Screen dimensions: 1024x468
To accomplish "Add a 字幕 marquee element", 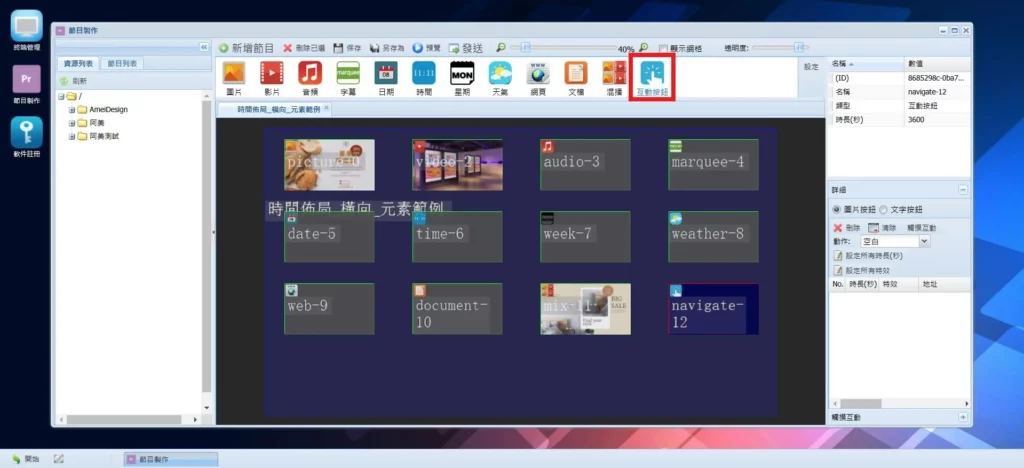I will tap(348, 77).
